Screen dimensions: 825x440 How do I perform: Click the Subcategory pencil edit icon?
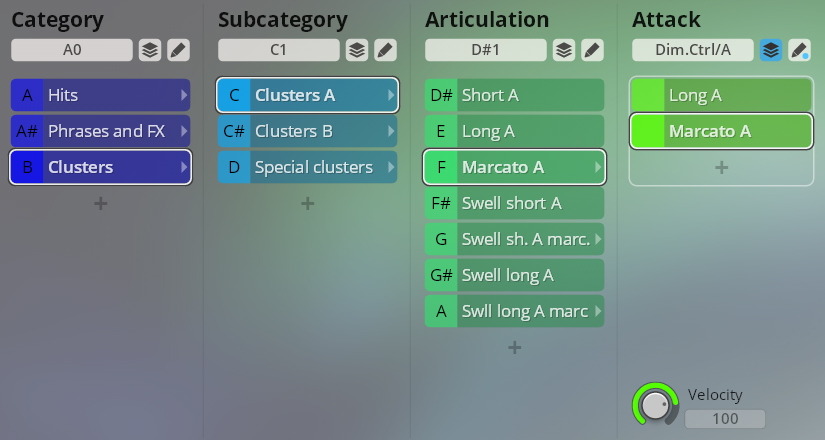point(385,50)
